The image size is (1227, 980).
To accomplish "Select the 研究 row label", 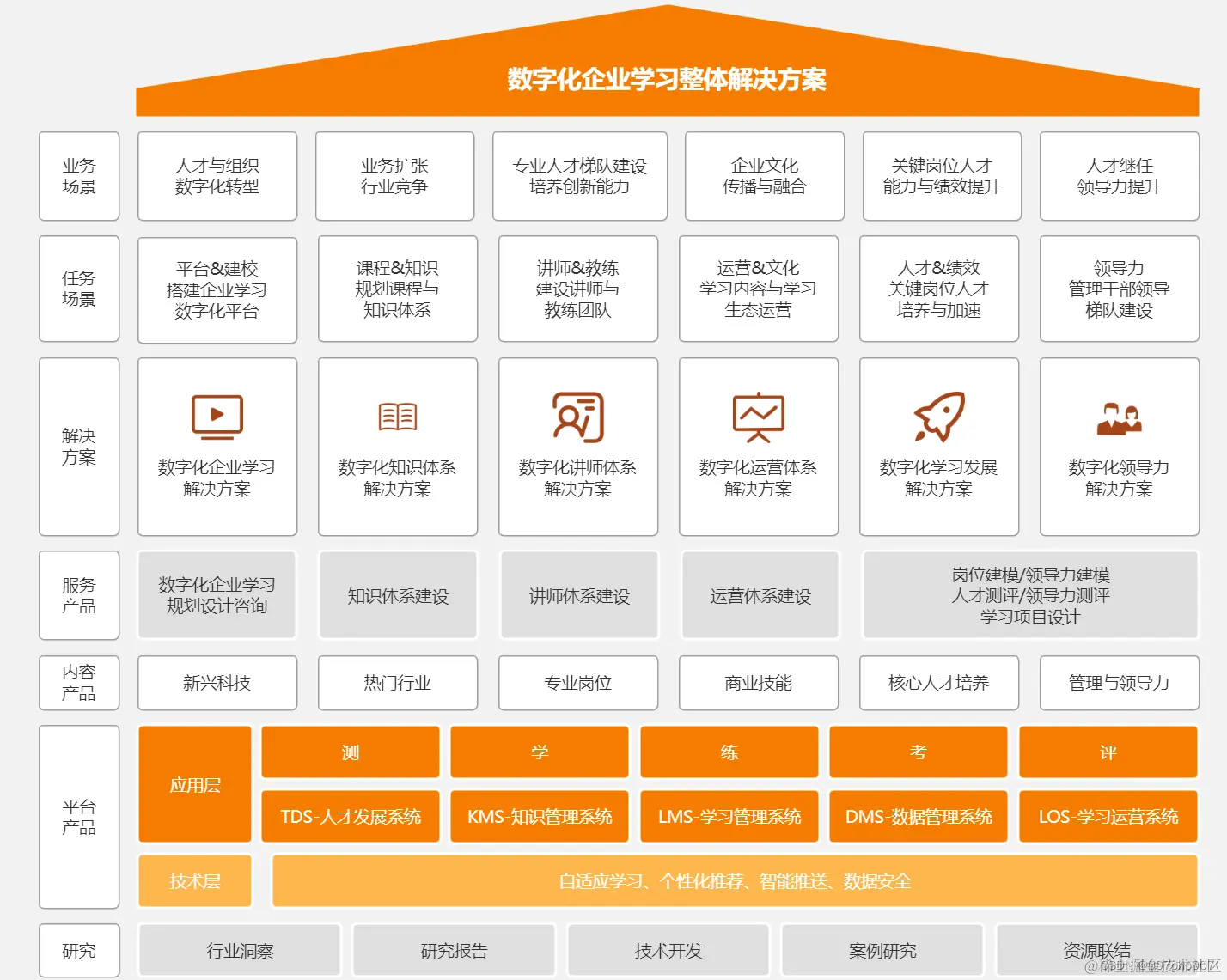I will (x=79, y=951).
